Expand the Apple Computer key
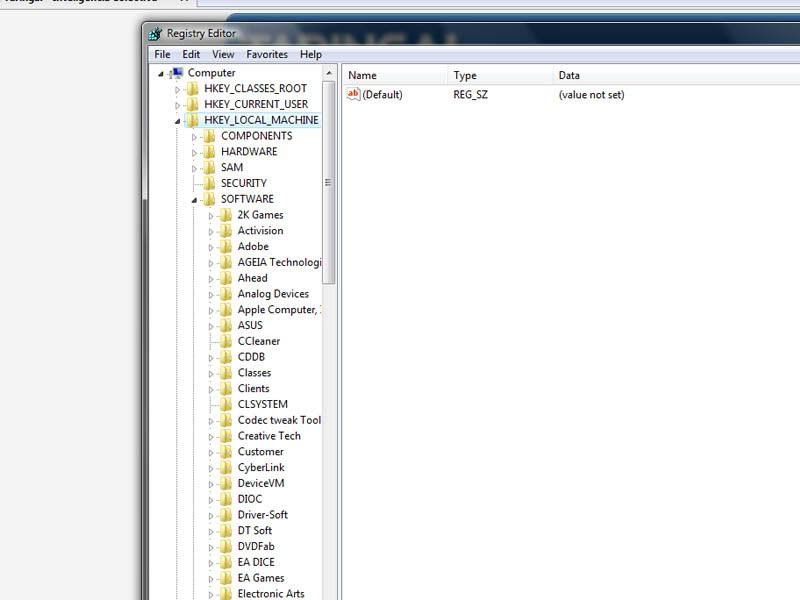The image size is (800, 600). (x=210, y=311)
